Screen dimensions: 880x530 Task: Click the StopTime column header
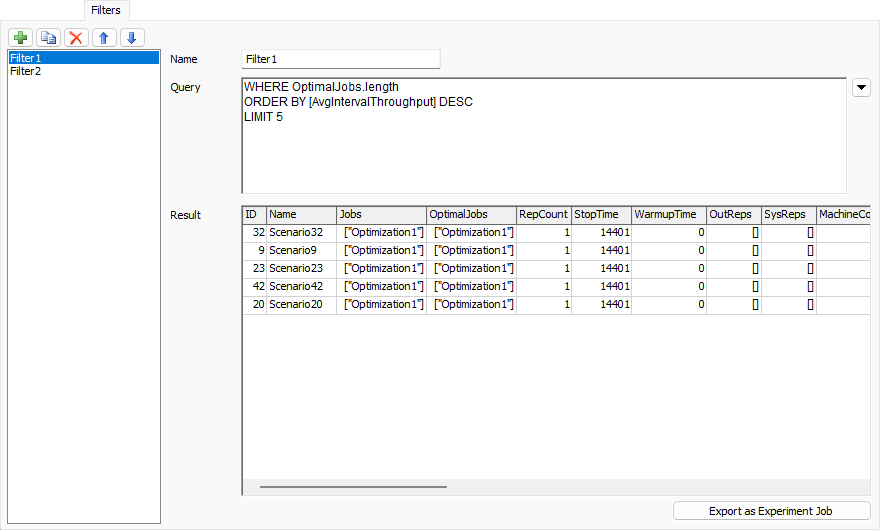(x=600, y=215)
